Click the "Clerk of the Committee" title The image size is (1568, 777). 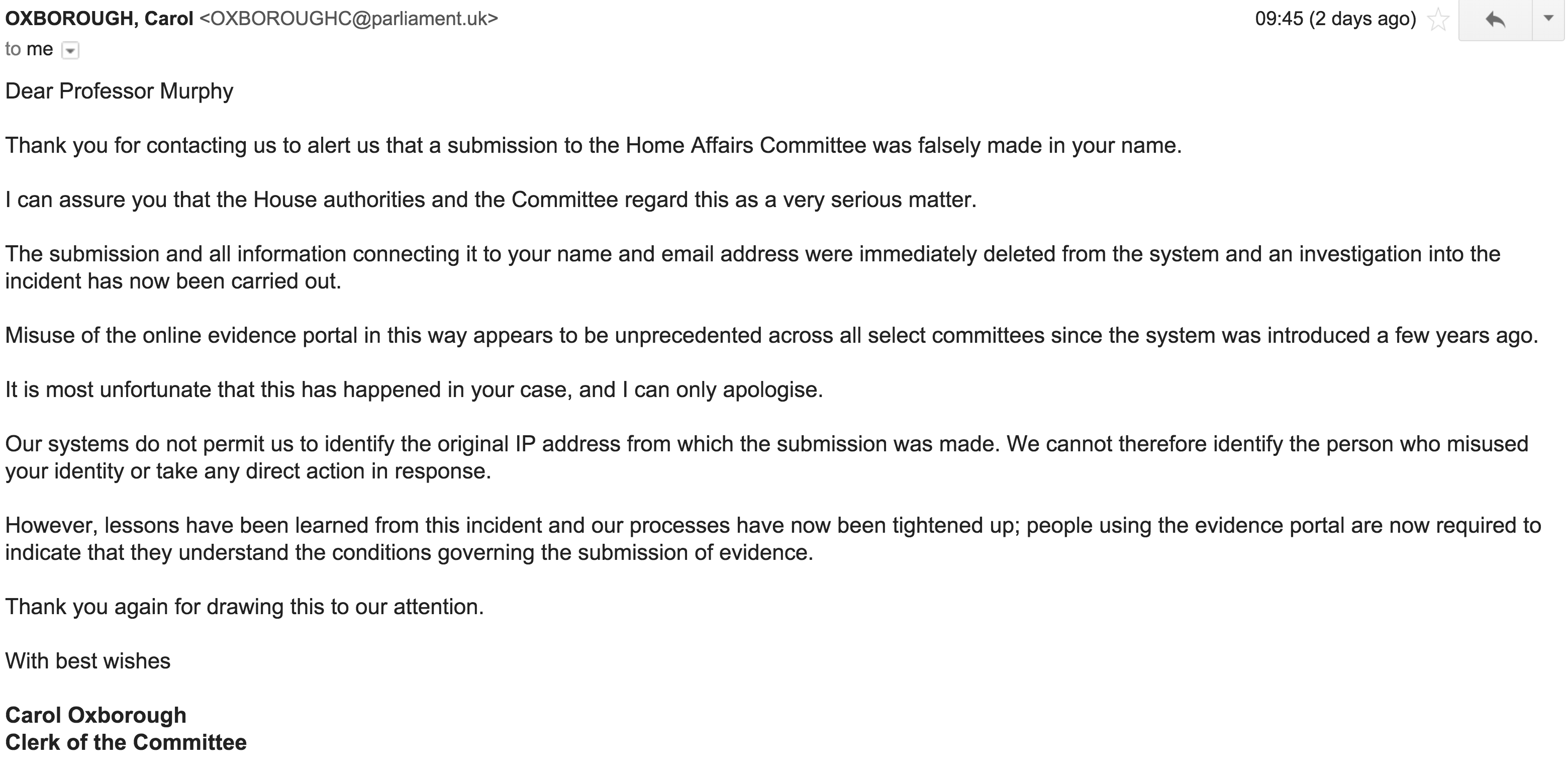[126, 742]
